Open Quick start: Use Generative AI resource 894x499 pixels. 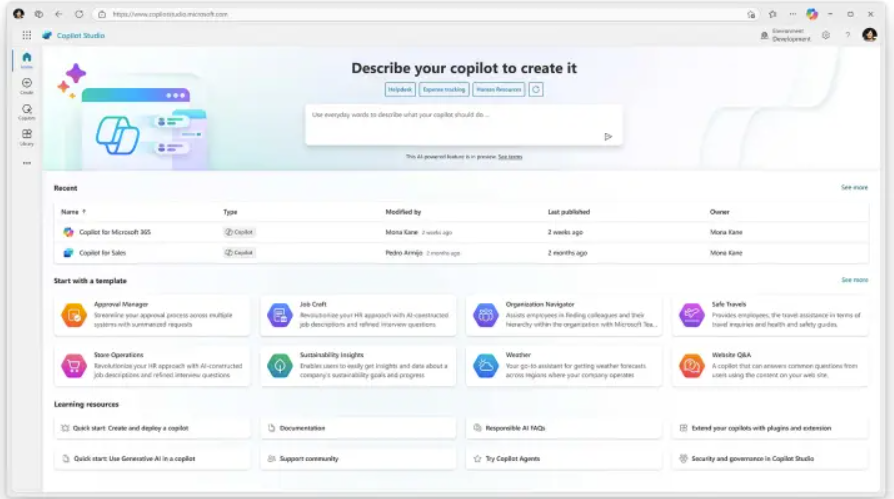coord(152,459)
